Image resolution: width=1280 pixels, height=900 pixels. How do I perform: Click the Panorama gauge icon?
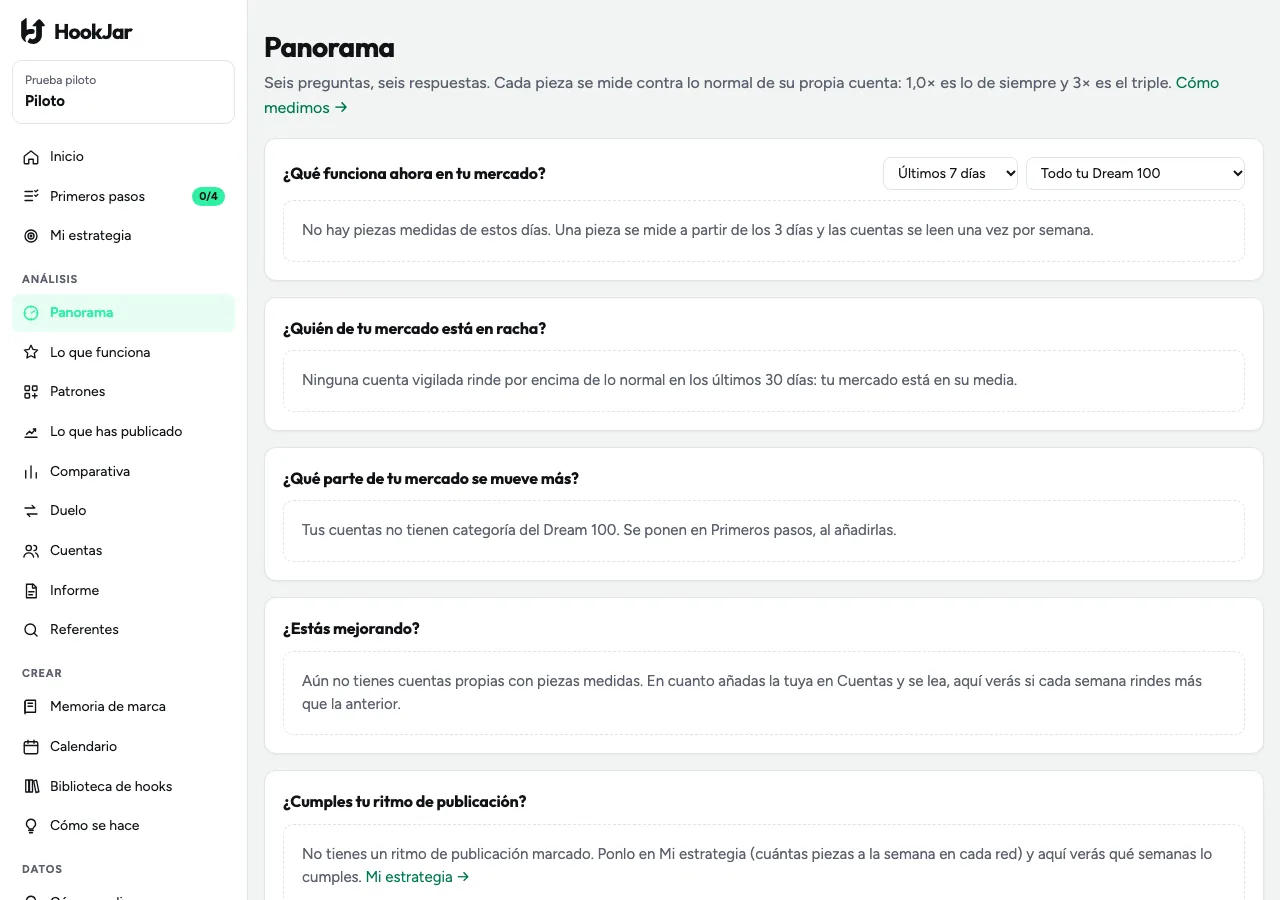click(x=31, y=313)
